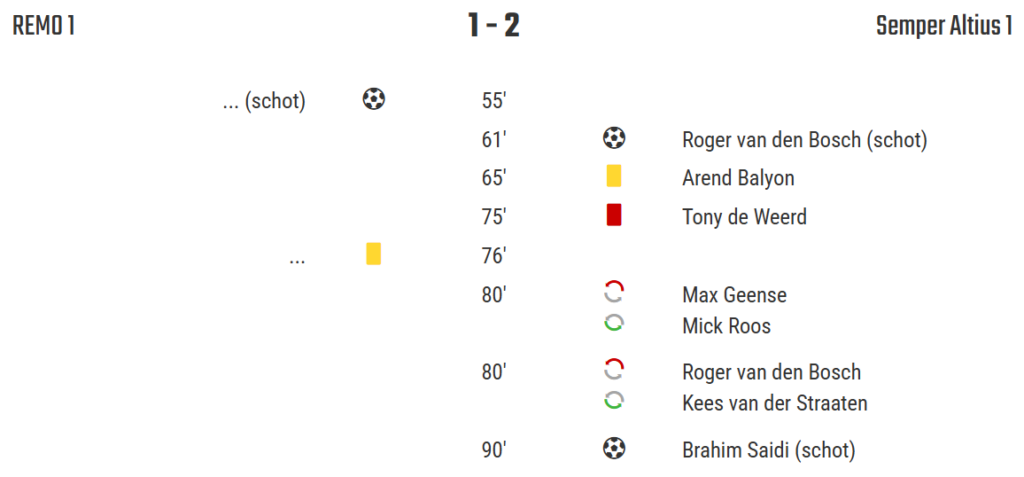Click substitution-off icon beside Roger van den Bosch
1024x477 pixels.
614,371
